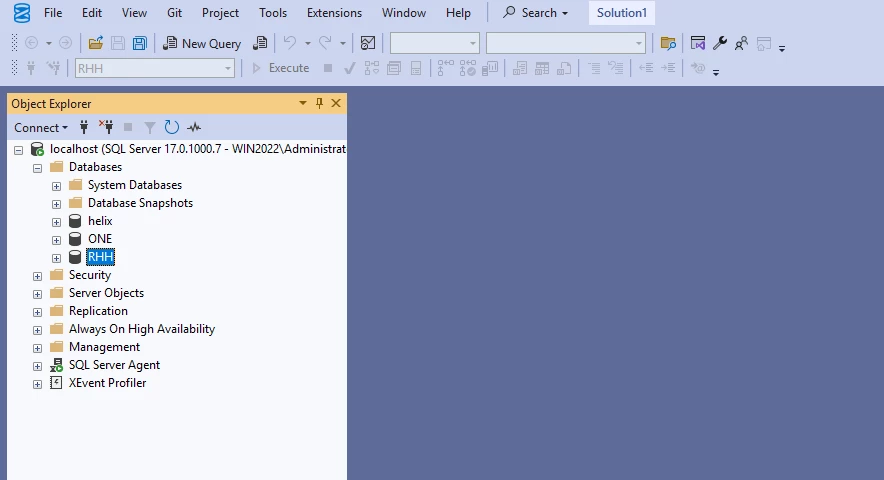Viewport: 884px width, 480px height.
Task: Open the Undo history dropdown arrow
Action: [x=307, y=43]
